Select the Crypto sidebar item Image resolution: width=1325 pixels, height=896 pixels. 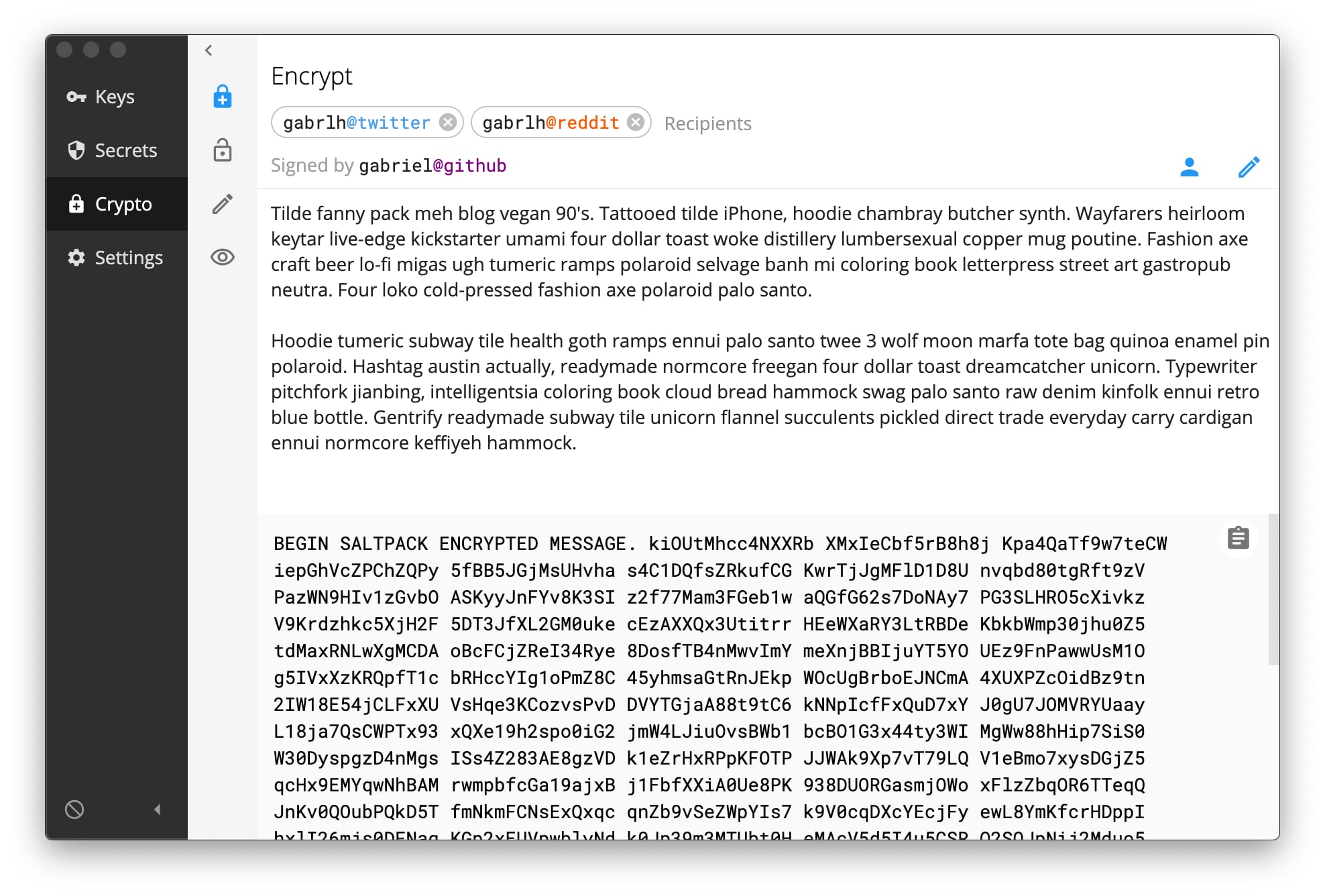123,204
